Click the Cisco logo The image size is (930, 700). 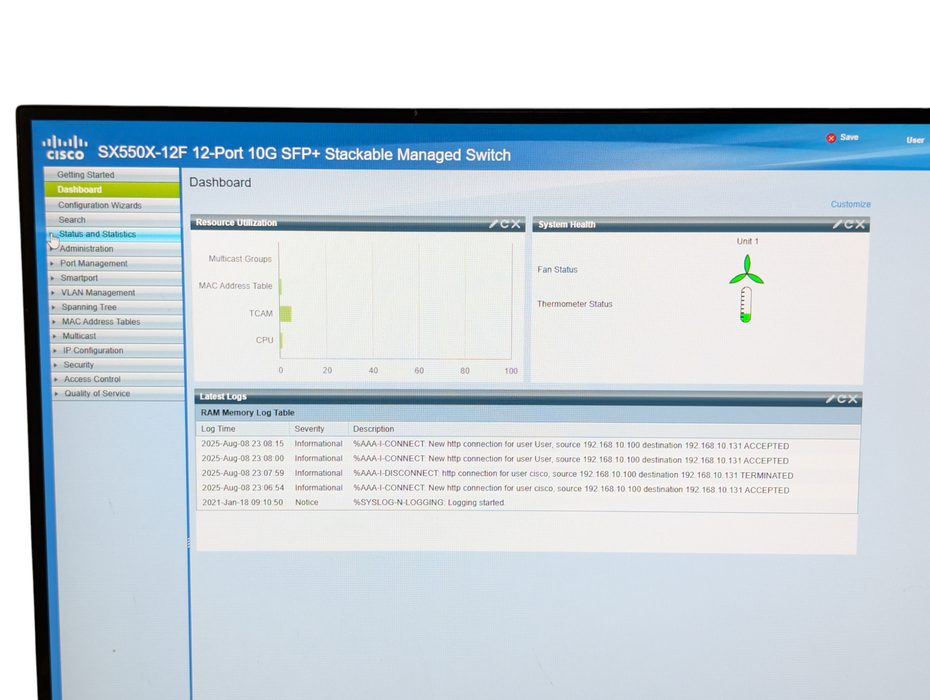click(65, 148)
